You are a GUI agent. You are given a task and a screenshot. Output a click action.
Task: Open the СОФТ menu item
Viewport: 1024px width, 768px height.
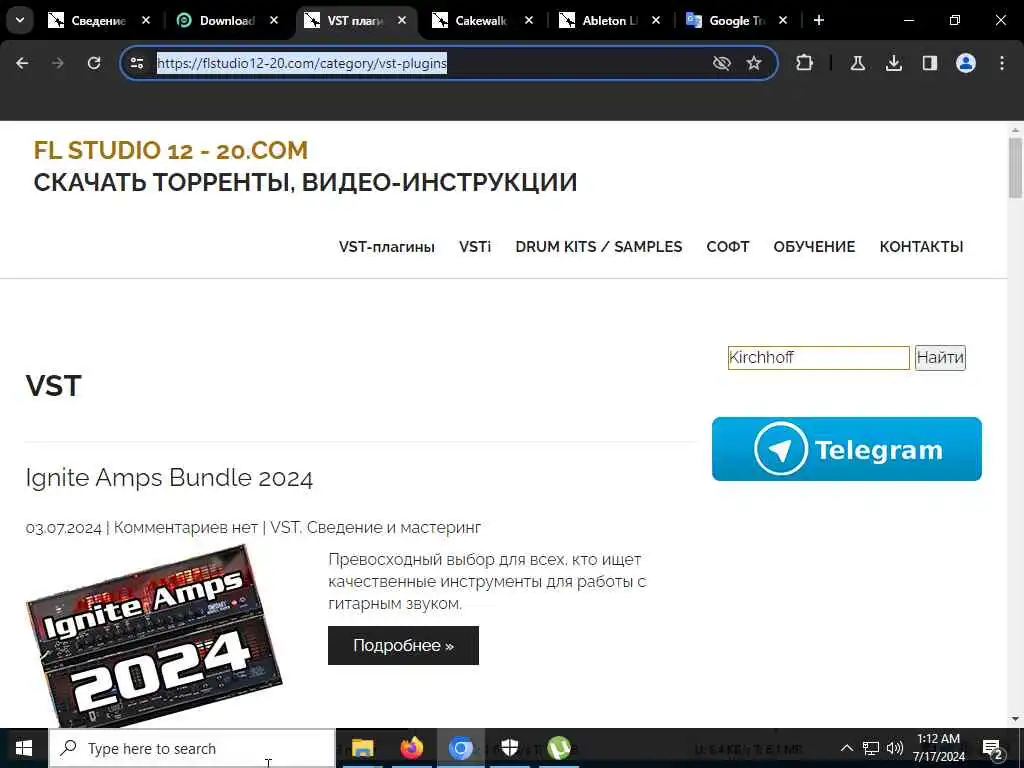pyautogui.click(x=728, y=247)
